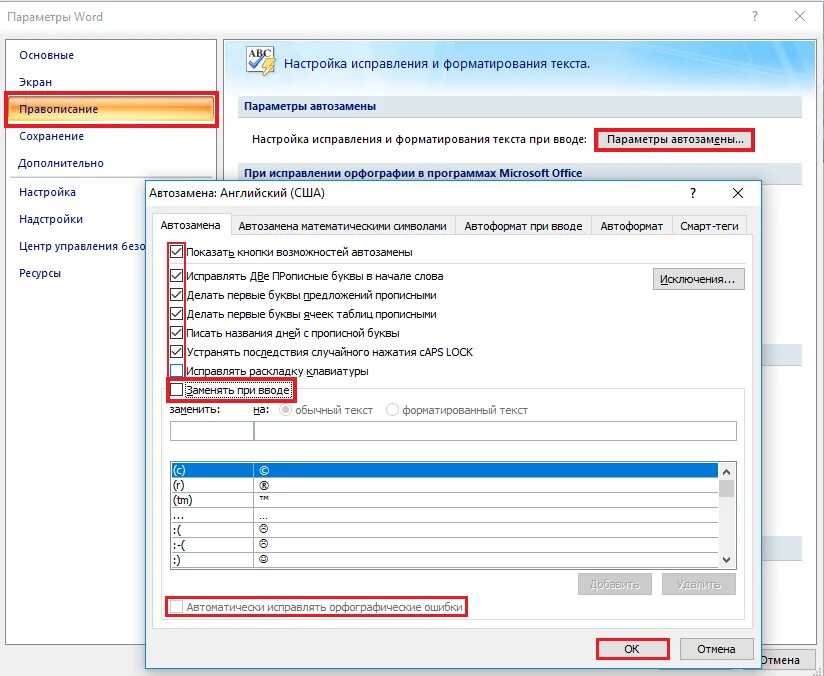
Task: Click the disabled Удалить button
Action: point(698,584)
